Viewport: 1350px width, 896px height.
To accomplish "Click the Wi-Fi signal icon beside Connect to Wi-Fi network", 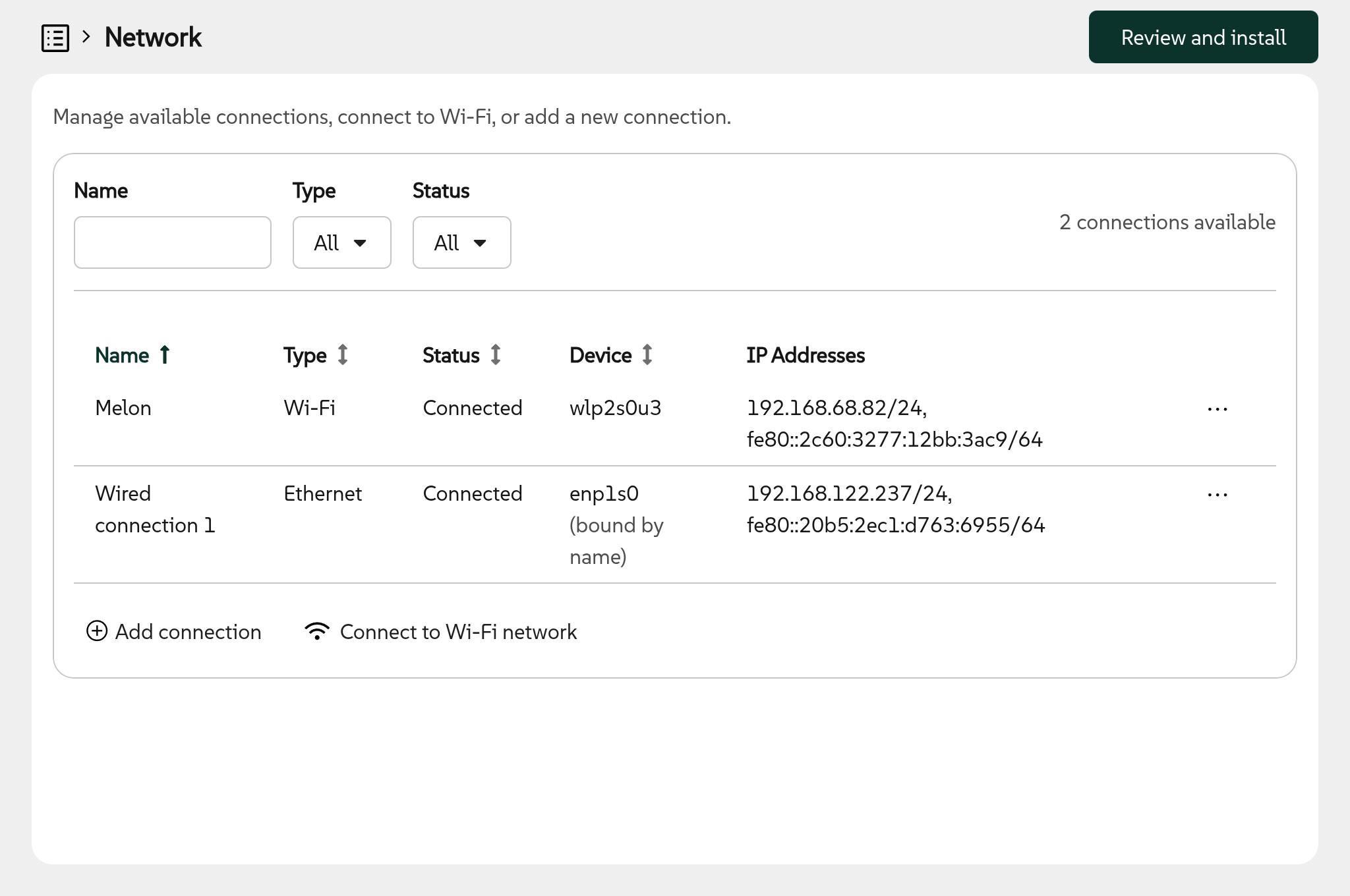I will point(317,631).
